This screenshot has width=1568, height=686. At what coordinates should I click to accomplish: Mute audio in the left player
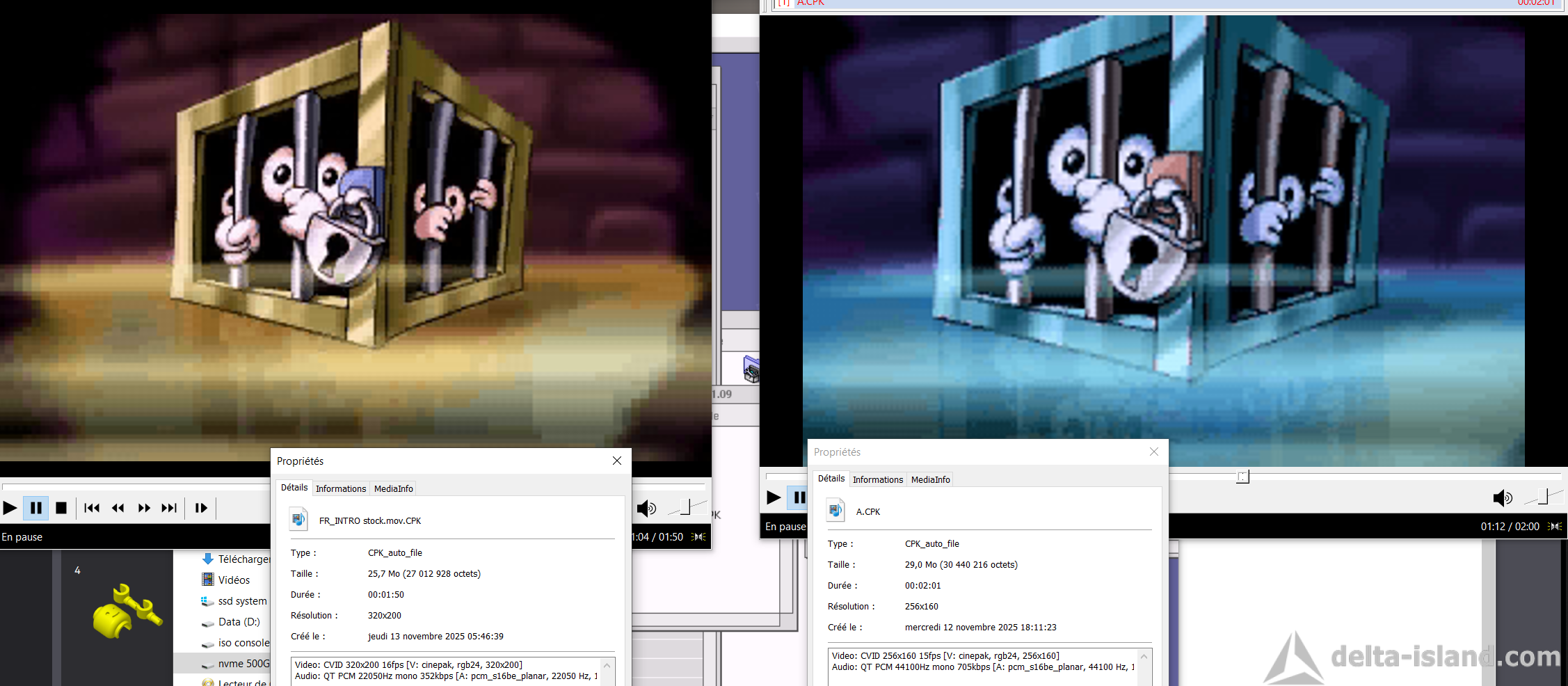tap(646, 509)
